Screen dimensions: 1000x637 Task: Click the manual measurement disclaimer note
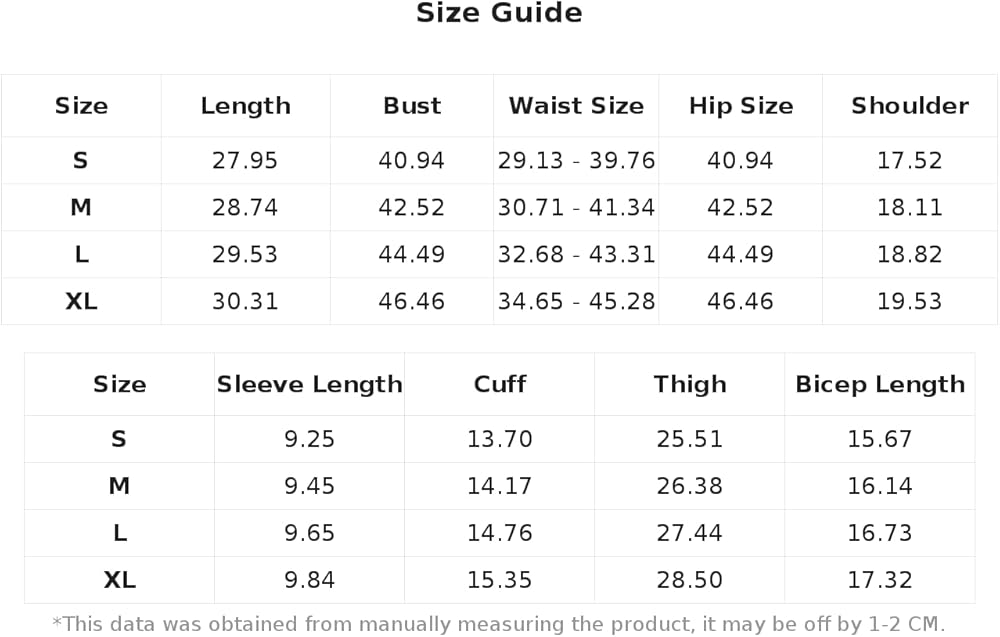tap(498, 624)
